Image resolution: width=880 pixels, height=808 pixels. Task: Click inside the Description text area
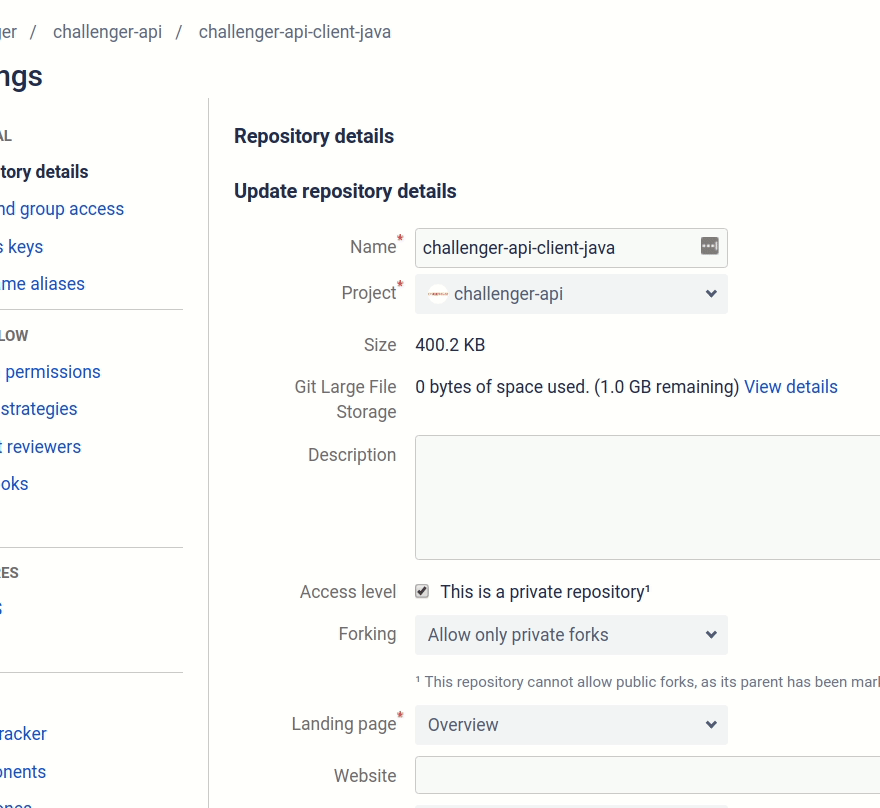tap(647, 497)
